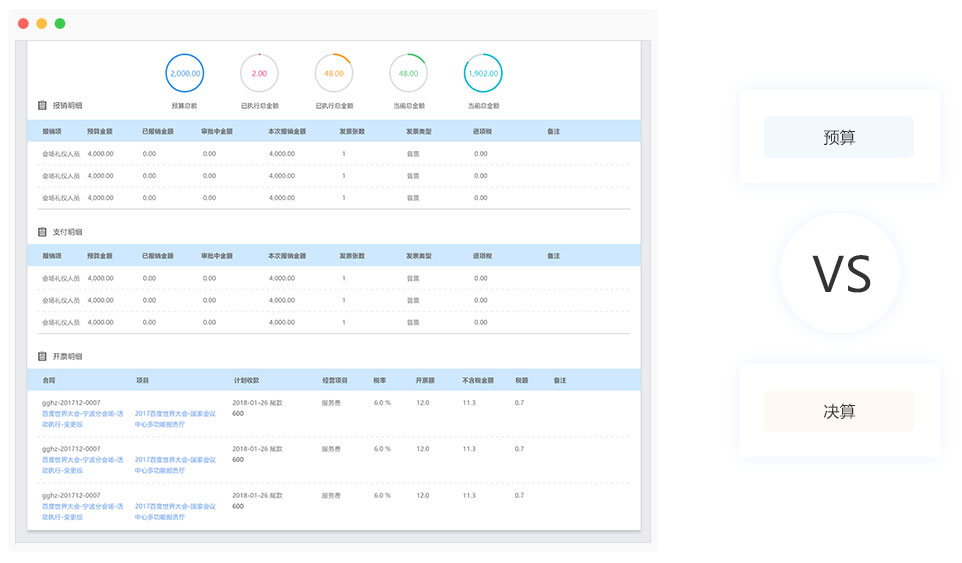This screenshot has height=563, width=962.
Task: Click the round VS badge
Action: coord(840,273)
